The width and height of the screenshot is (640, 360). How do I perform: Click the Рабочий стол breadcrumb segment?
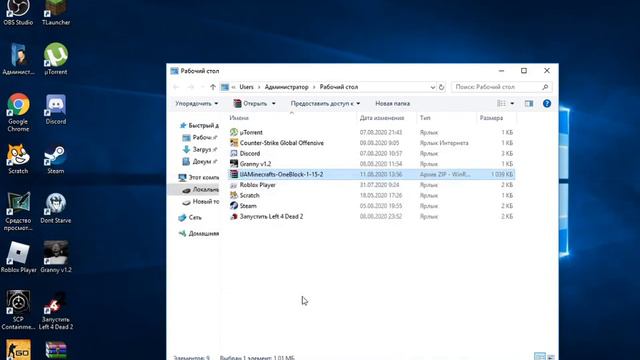click(339, 87)
